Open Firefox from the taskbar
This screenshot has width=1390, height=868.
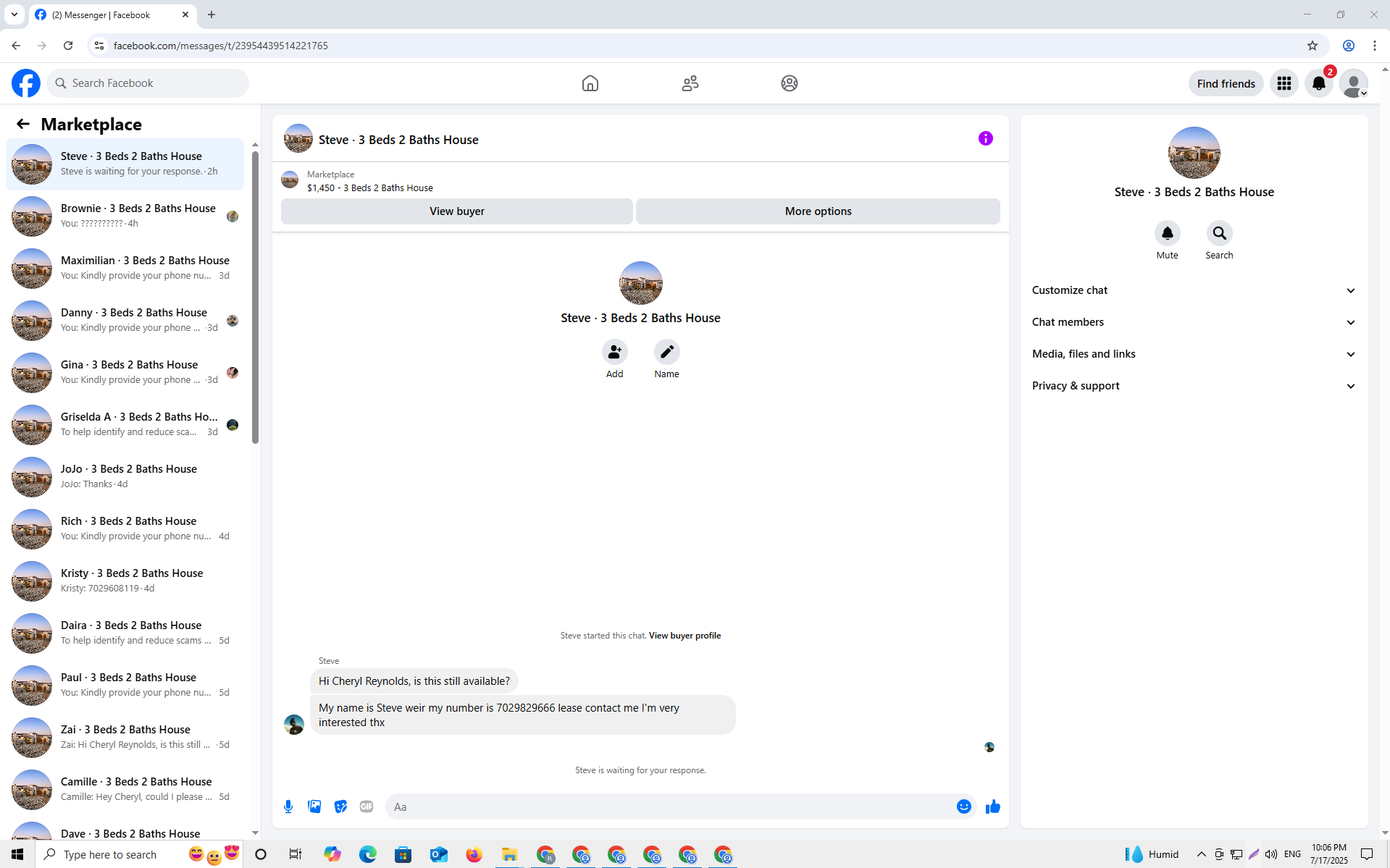click(474, 854)
